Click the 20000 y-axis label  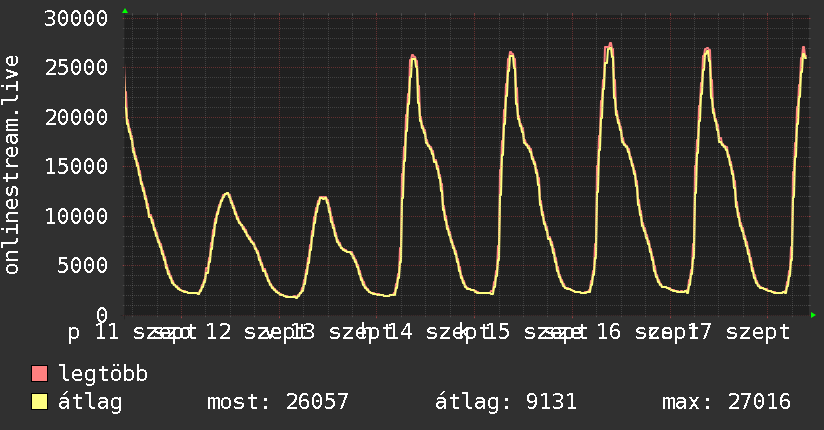pyautogui.click(x=76, y=117)
